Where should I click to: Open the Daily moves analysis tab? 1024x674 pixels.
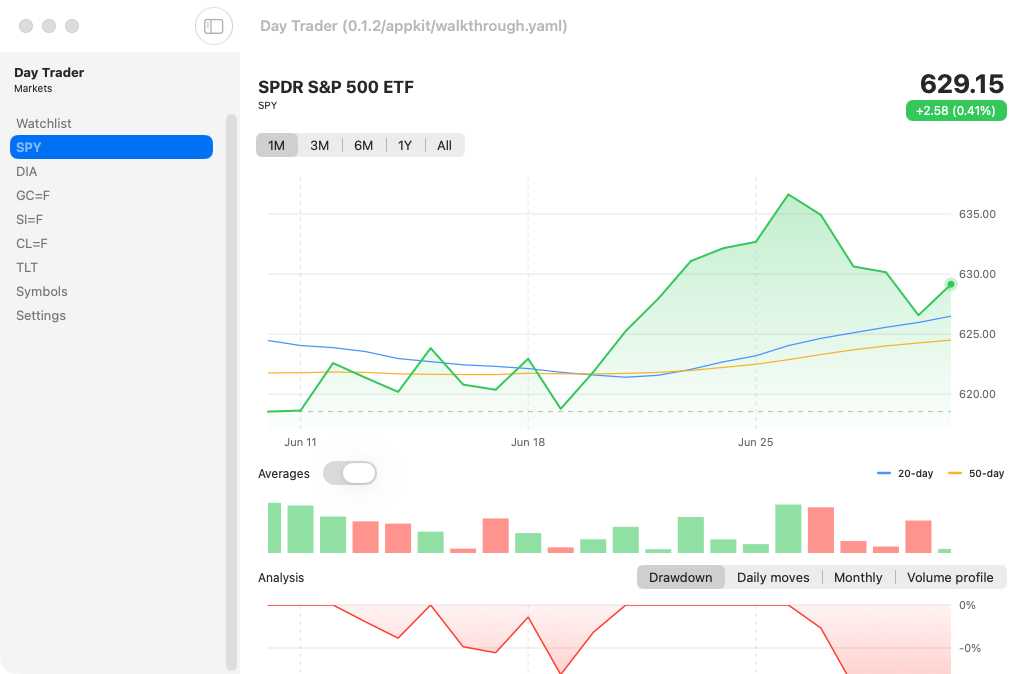coord(773,577)
